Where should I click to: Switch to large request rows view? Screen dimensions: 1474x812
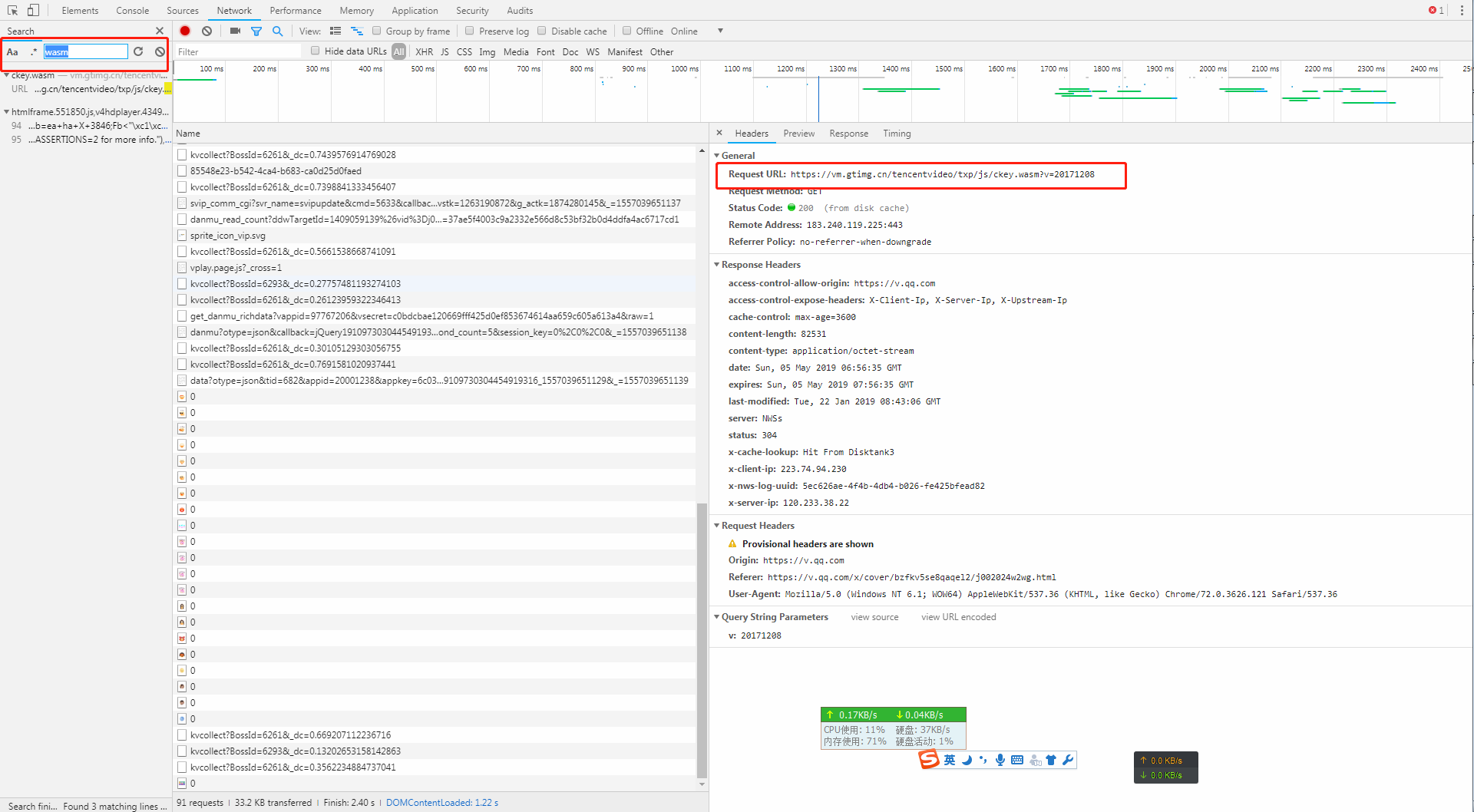tap(335, 31)
